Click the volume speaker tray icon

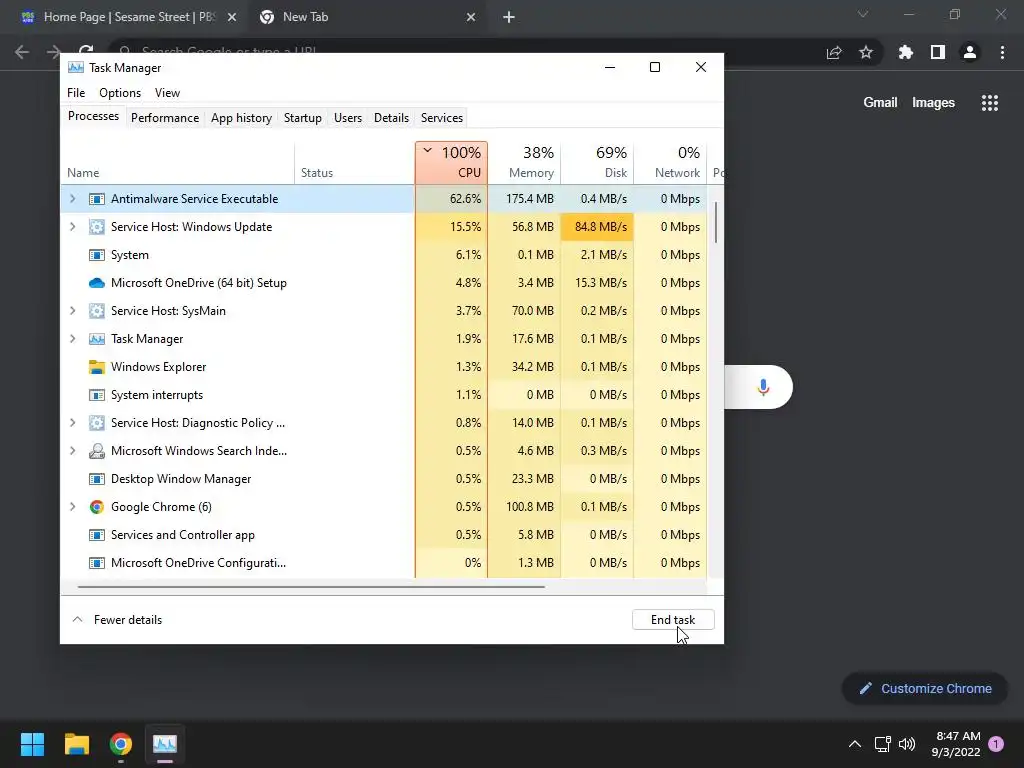907,744
